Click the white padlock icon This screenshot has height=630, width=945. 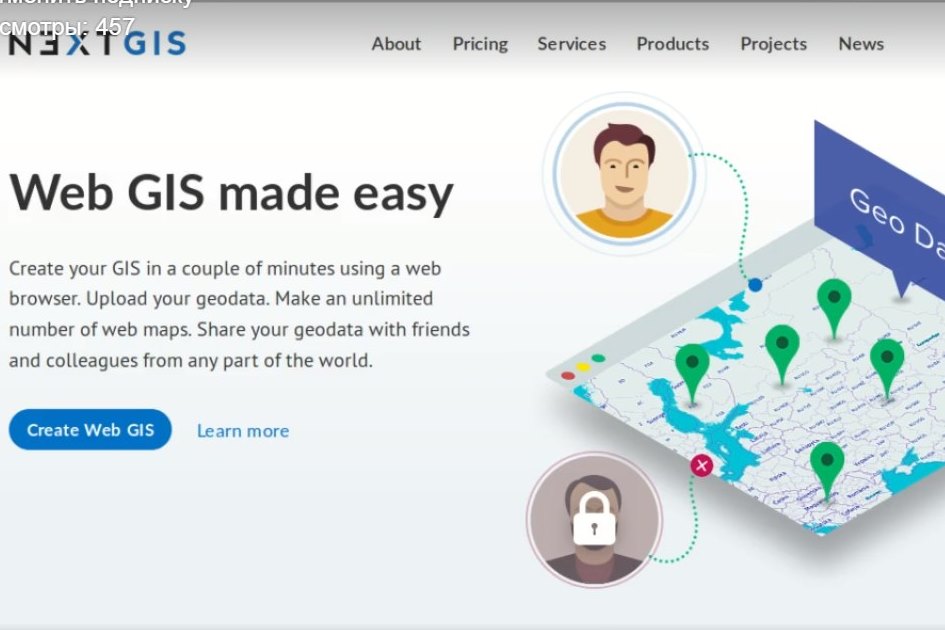594,518
